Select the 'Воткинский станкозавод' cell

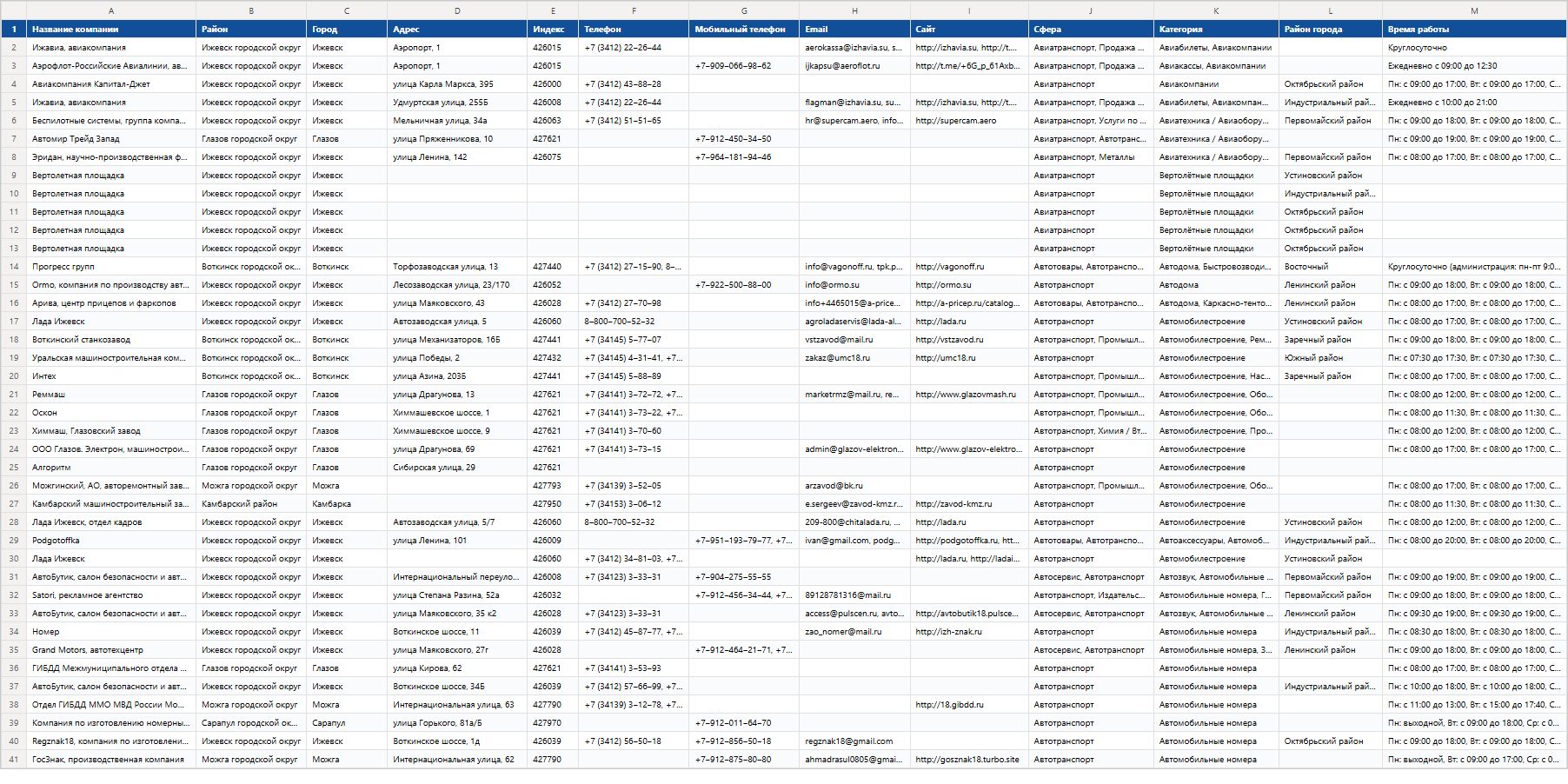[x=111, y=340]
